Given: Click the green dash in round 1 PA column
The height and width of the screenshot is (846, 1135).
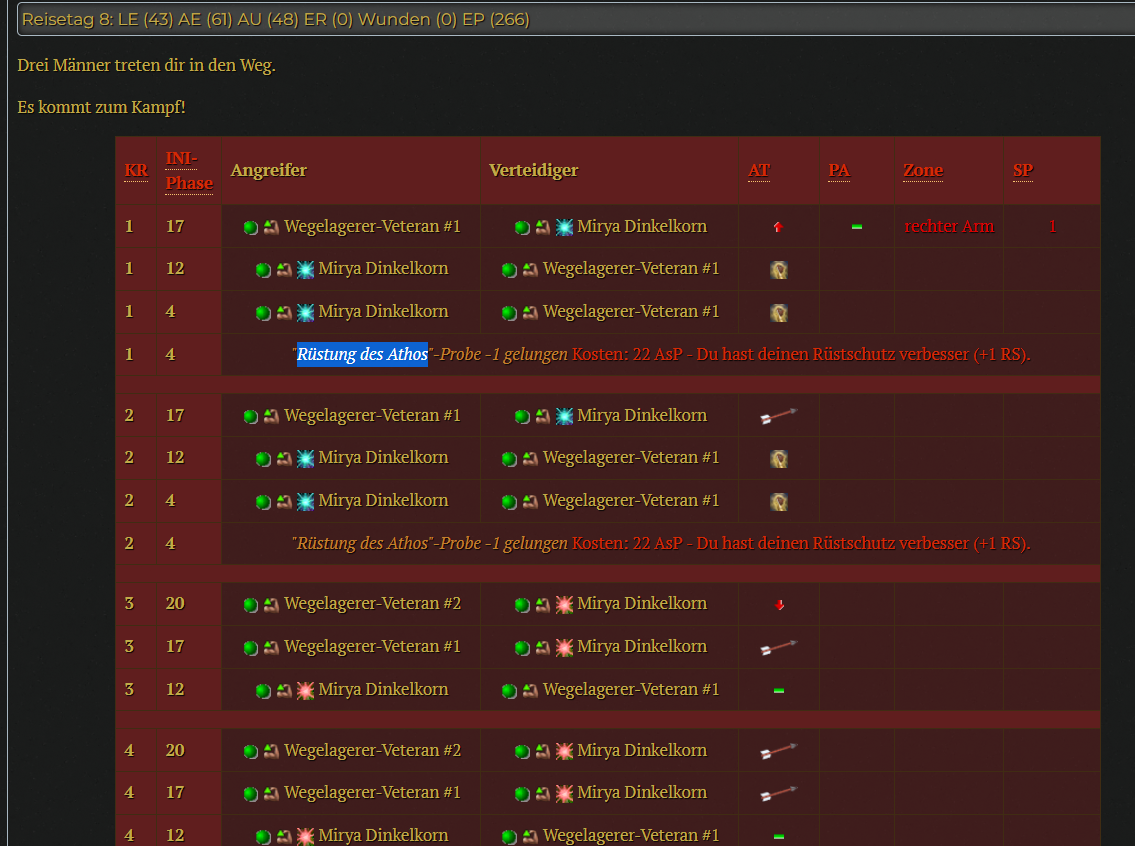Looking at the screenshot, I should 856,227.
